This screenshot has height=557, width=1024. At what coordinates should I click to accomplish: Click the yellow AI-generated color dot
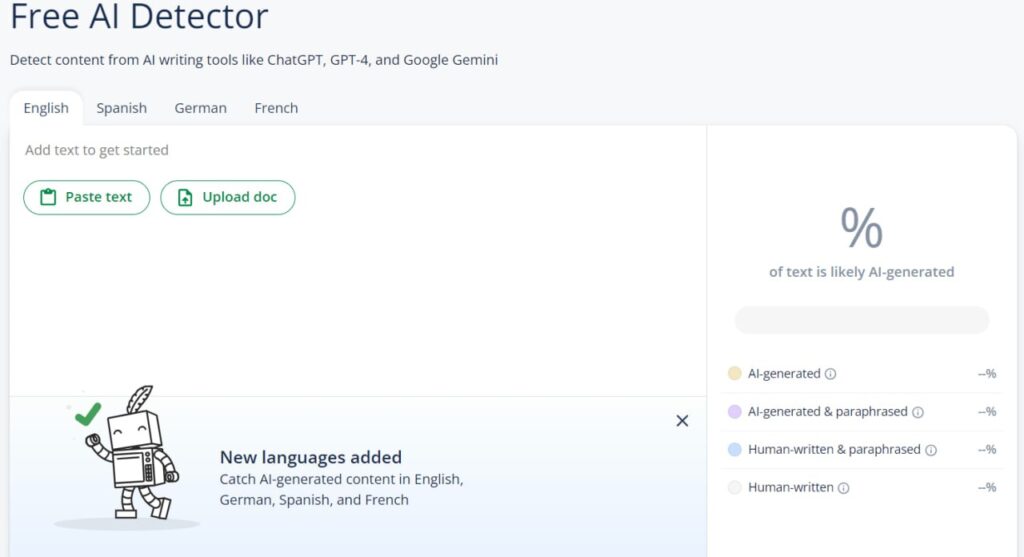point(735,374)
